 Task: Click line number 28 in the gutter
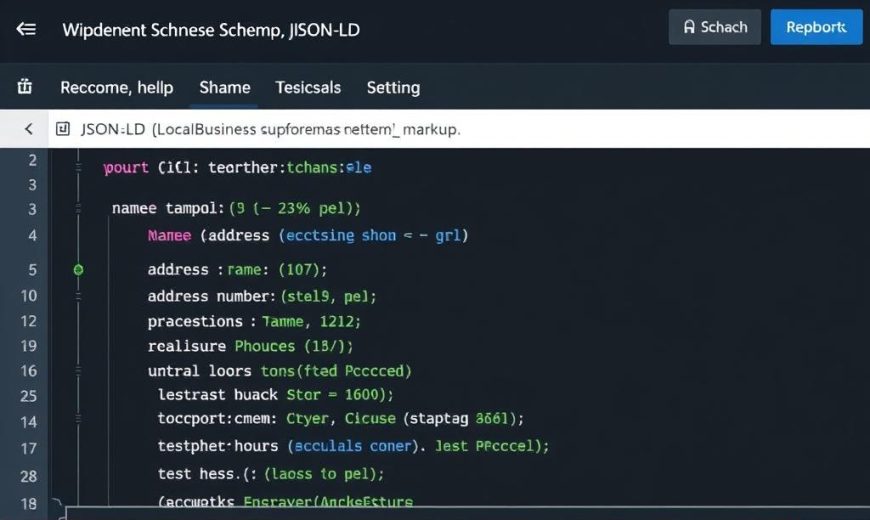click(x=28, y=476)
